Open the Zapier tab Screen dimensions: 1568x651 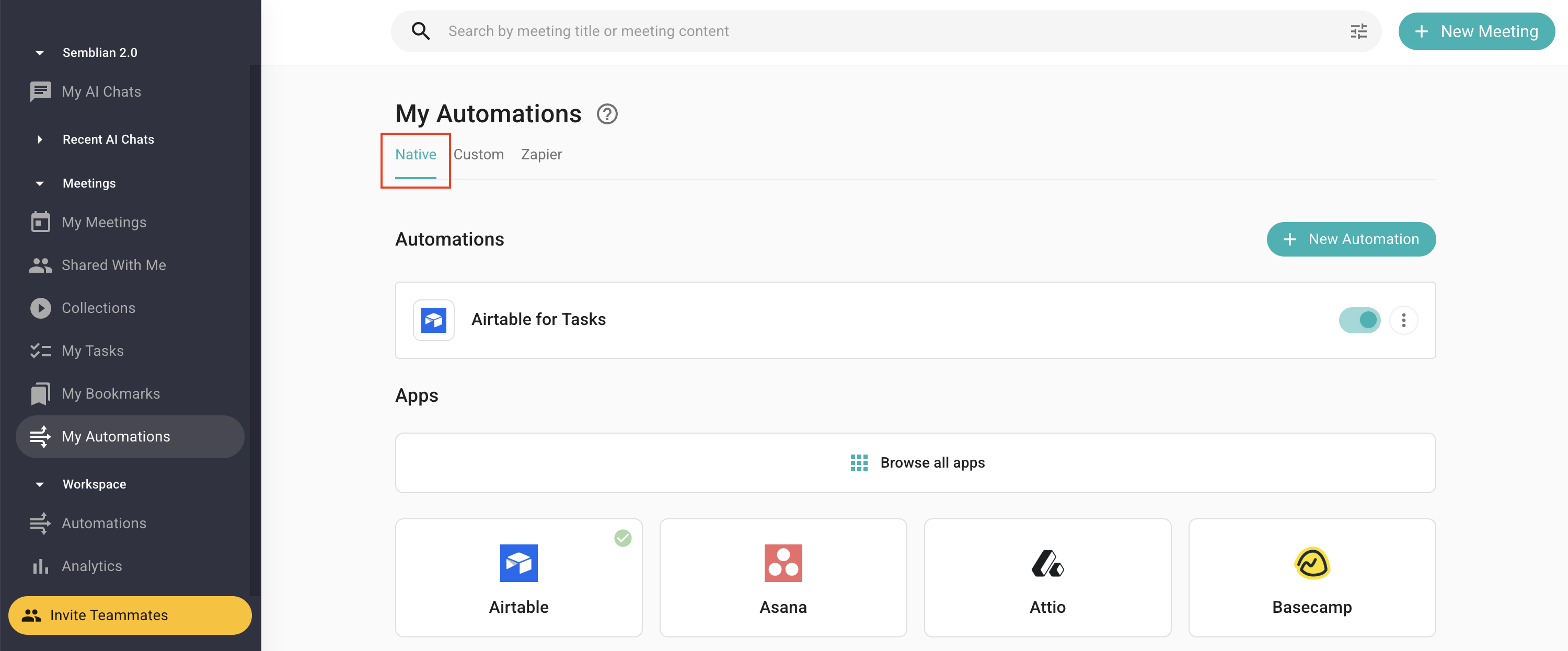pyautogui.click(x=540, y=154)
